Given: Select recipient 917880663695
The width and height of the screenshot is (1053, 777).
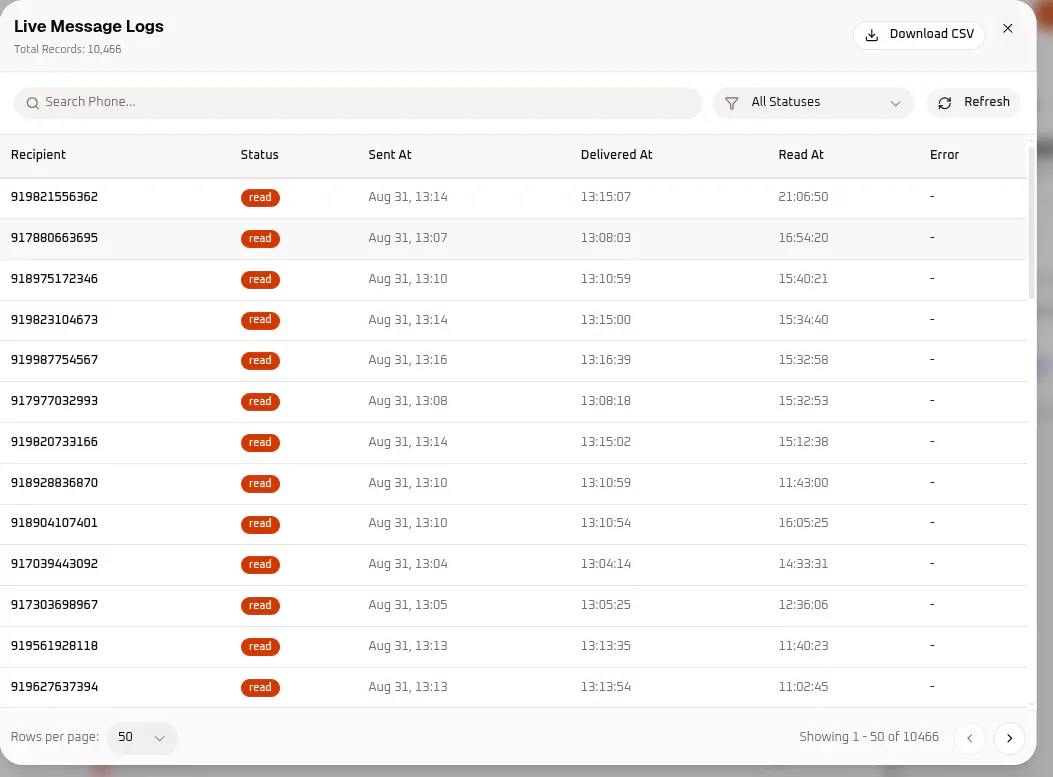Looking at the screenshot, I should tap(54, 238).
